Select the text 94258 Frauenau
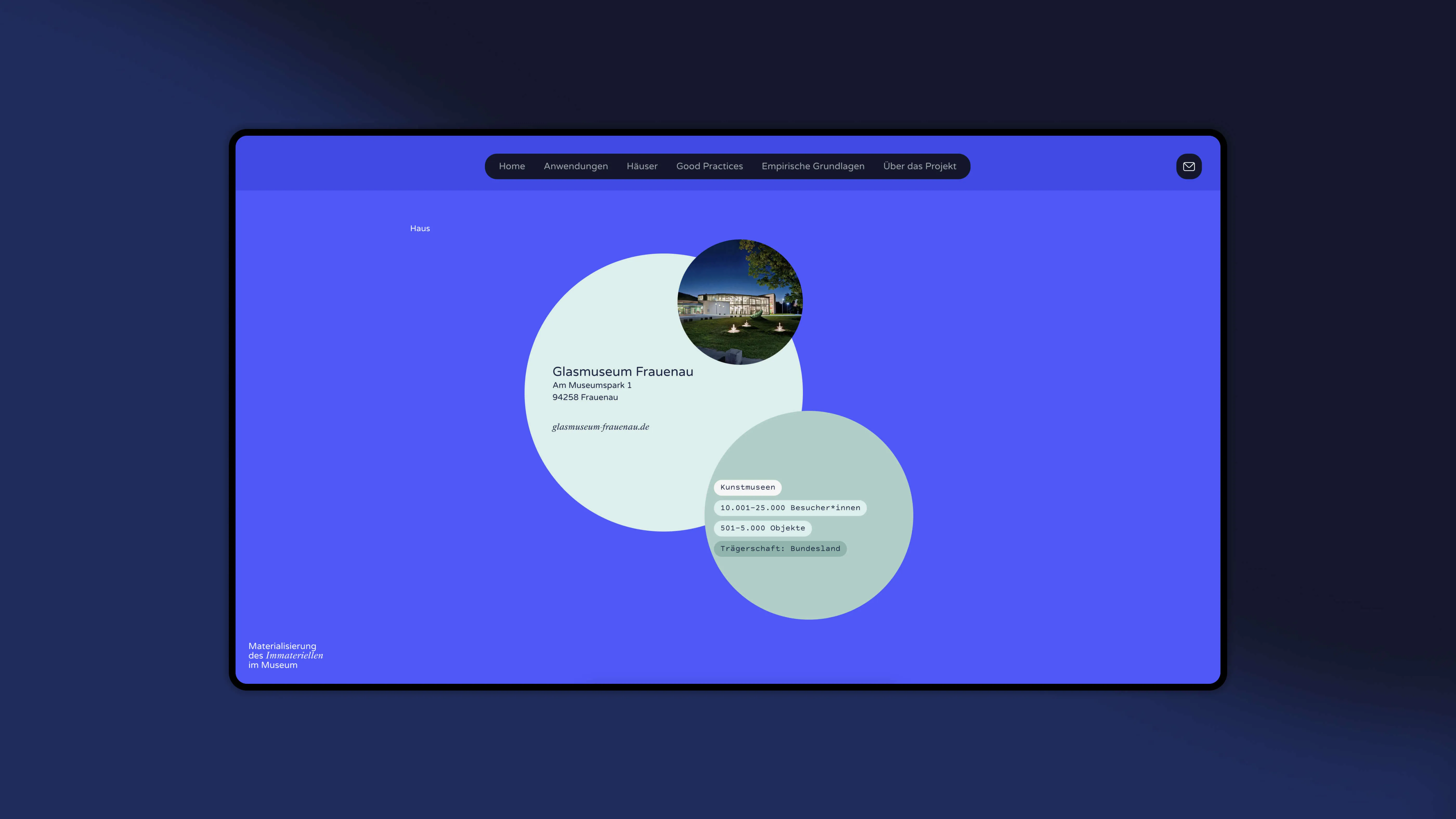The height and width of the screenshot is (819, 1456). tap(585, 397)
